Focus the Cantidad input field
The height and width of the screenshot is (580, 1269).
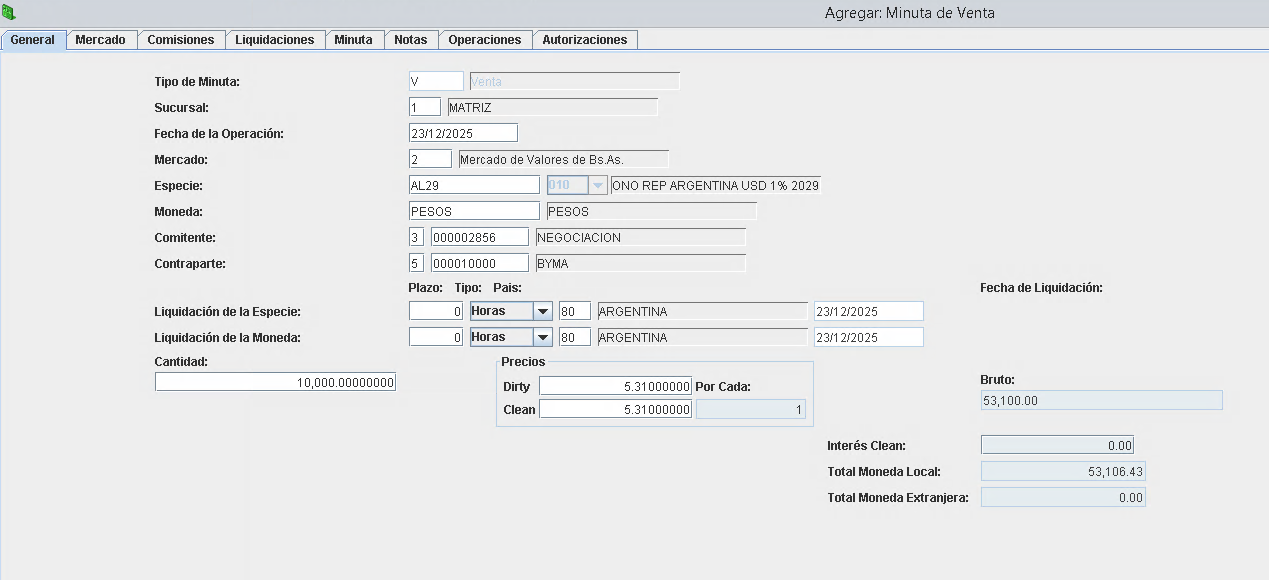[275, 382]
